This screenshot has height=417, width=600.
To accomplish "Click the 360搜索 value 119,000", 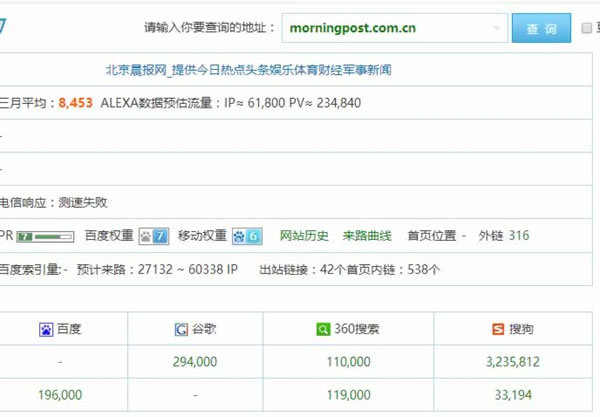I will pos(349,395).
